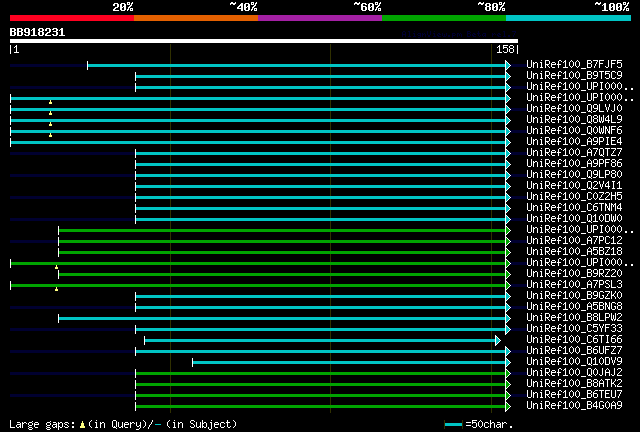Screen dimensions: 640x432
Task: Open hit UniRef100_B9T5C9
Action: (x=574, y=76)
